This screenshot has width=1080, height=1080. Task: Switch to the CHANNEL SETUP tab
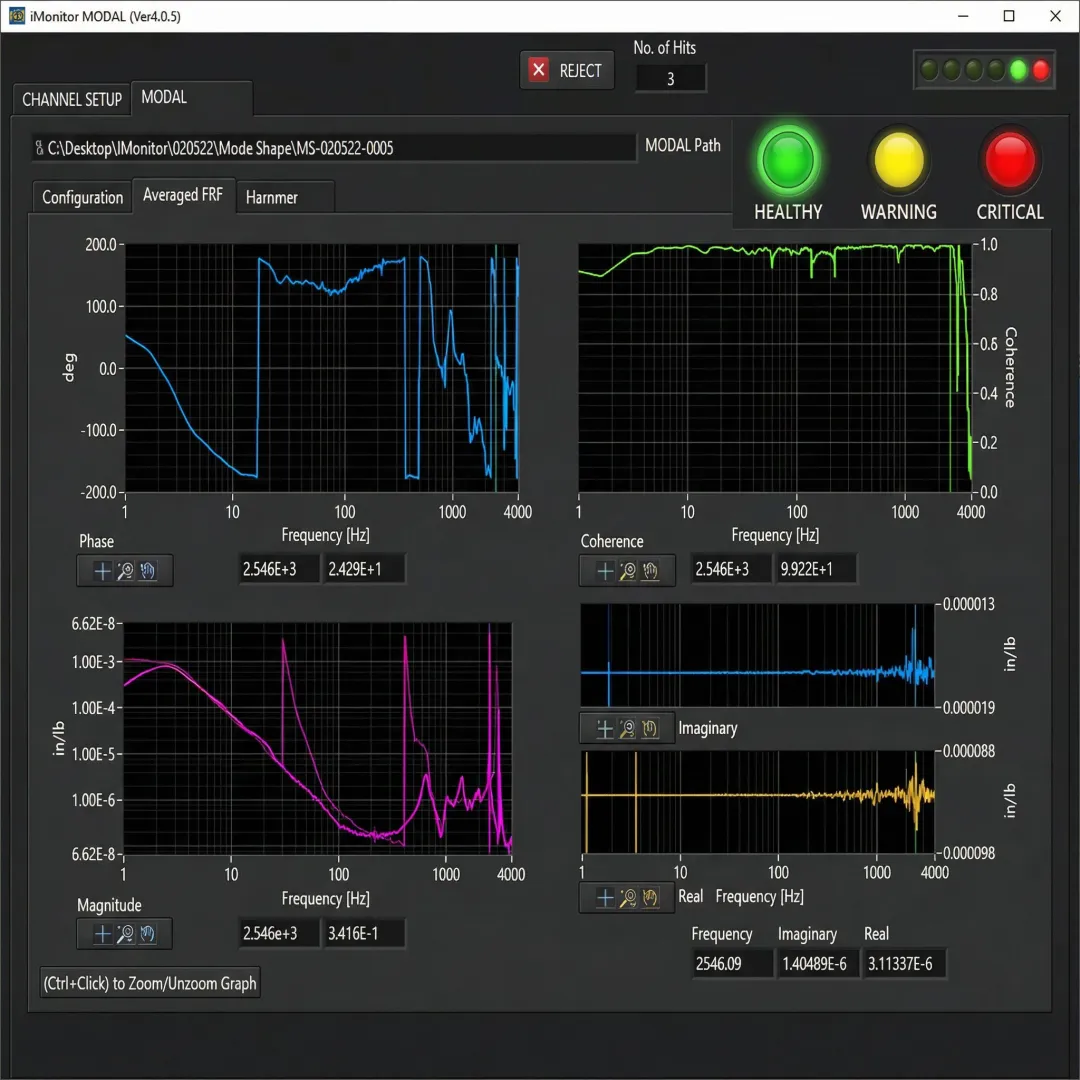[72, 99]
